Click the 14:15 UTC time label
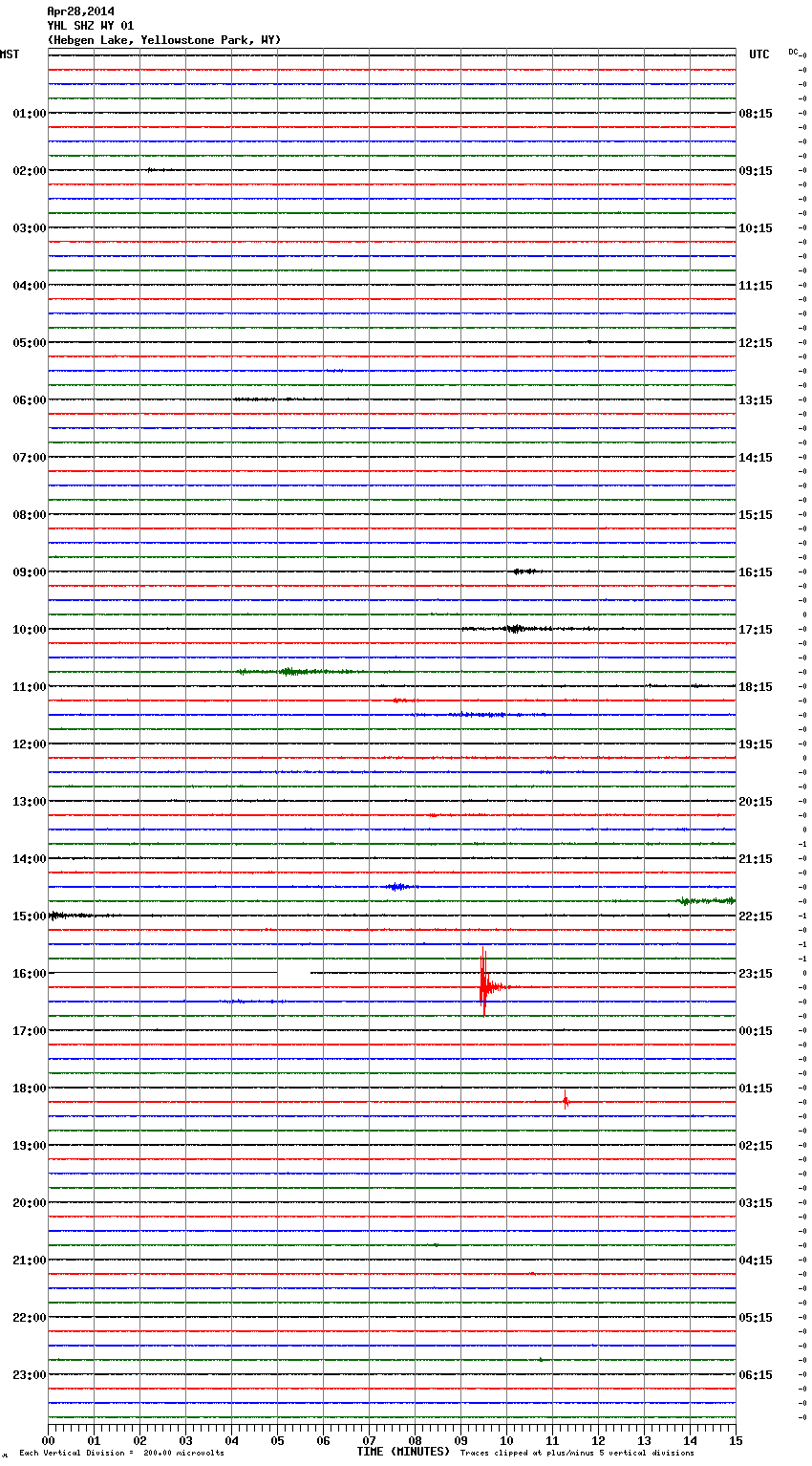This screenshot has width=812, height=1466. coord(756,458)
